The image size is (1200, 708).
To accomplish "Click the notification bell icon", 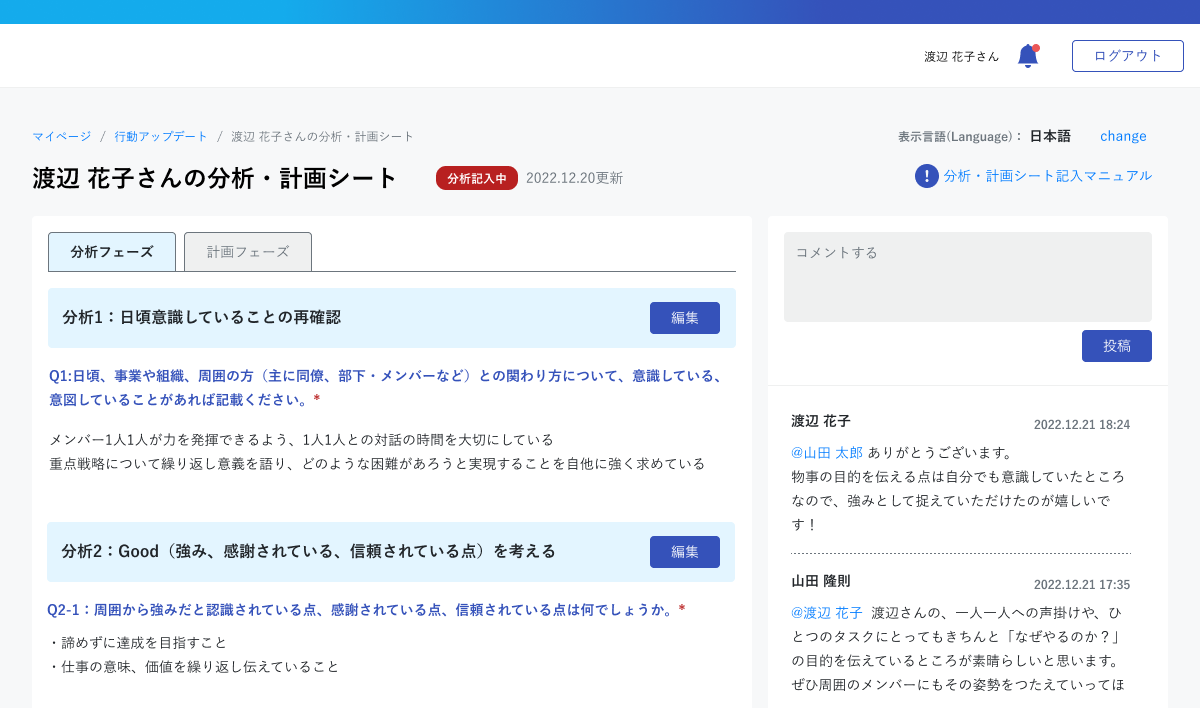I will click(x=1027, y=56).
